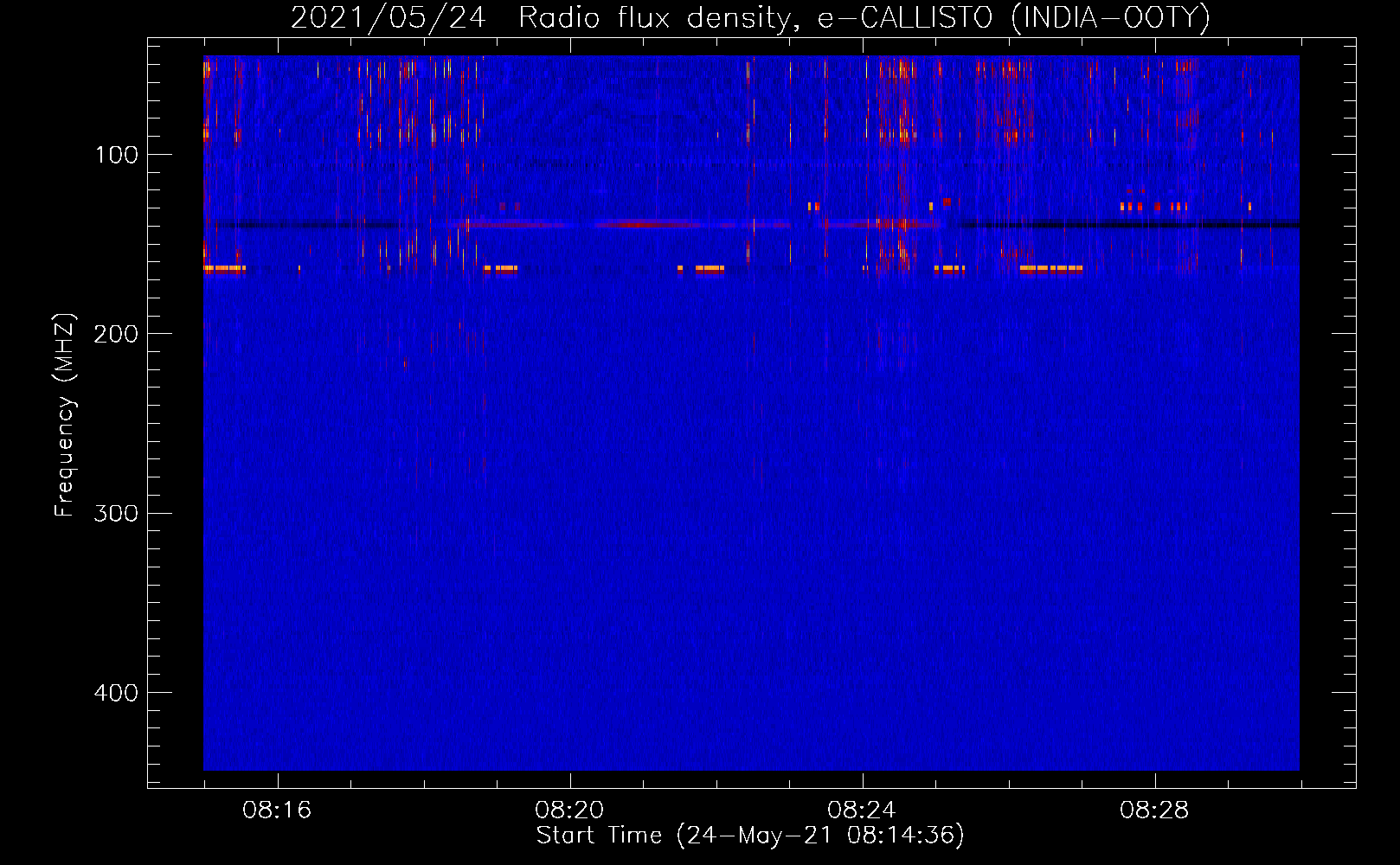
Task: Select the 300 MHz frequency tick label
Action: (x=116, y=514)
